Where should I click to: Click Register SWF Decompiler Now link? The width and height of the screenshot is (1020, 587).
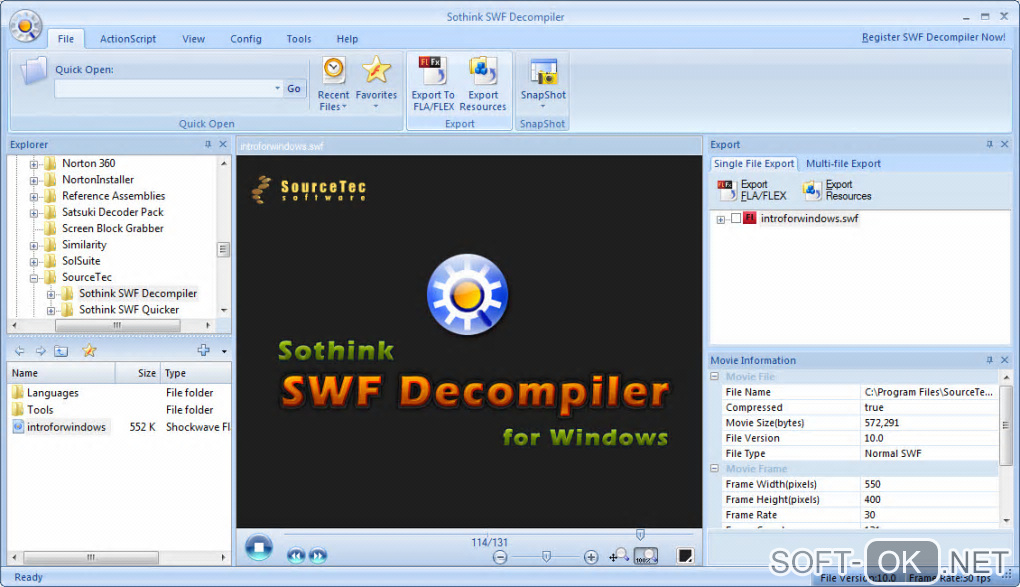coord(933,37)
